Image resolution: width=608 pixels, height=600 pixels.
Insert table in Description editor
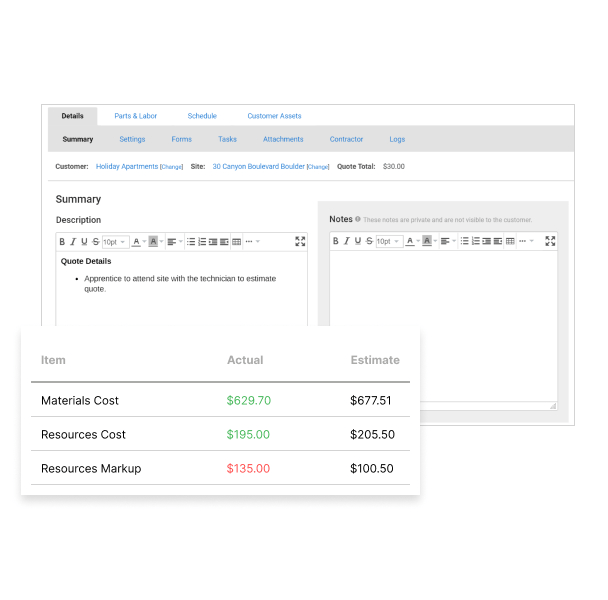coord(236,242)
